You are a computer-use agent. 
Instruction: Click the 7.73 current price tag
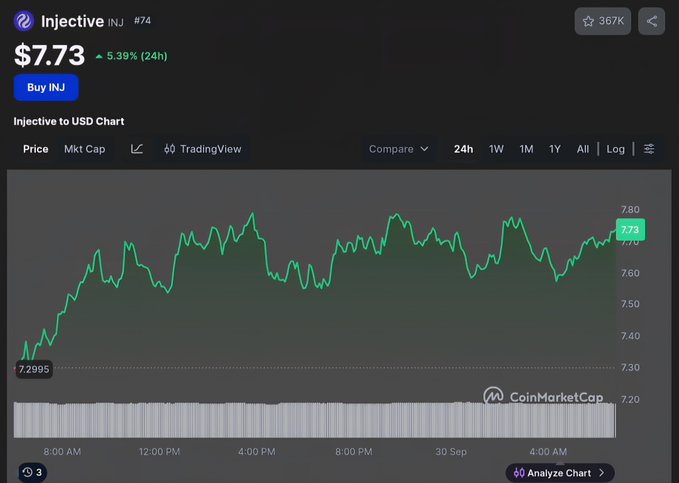coord(630,230)
